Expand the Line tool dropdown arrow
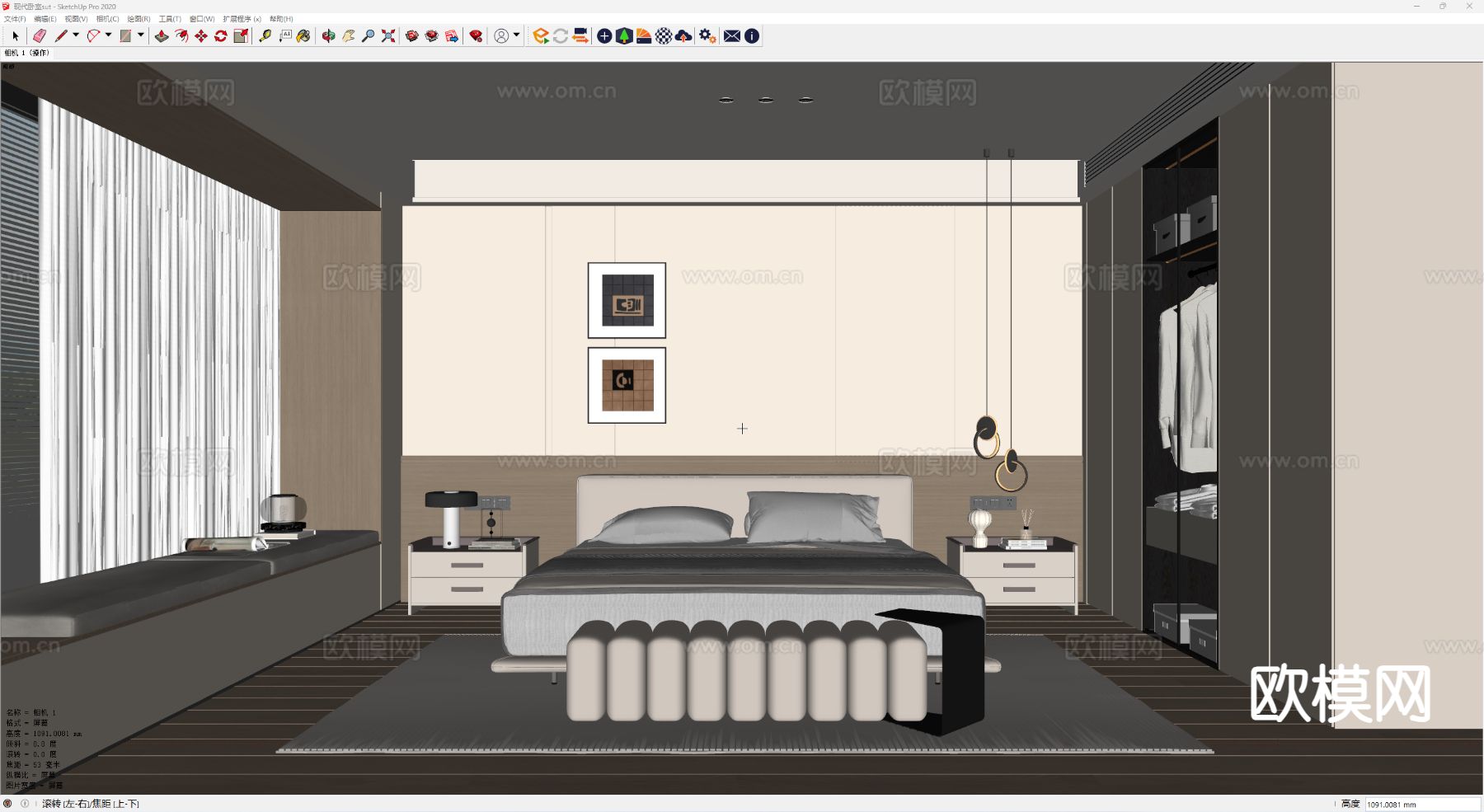Viewport: 1484px width, 812px height. (x=76, y=35)
